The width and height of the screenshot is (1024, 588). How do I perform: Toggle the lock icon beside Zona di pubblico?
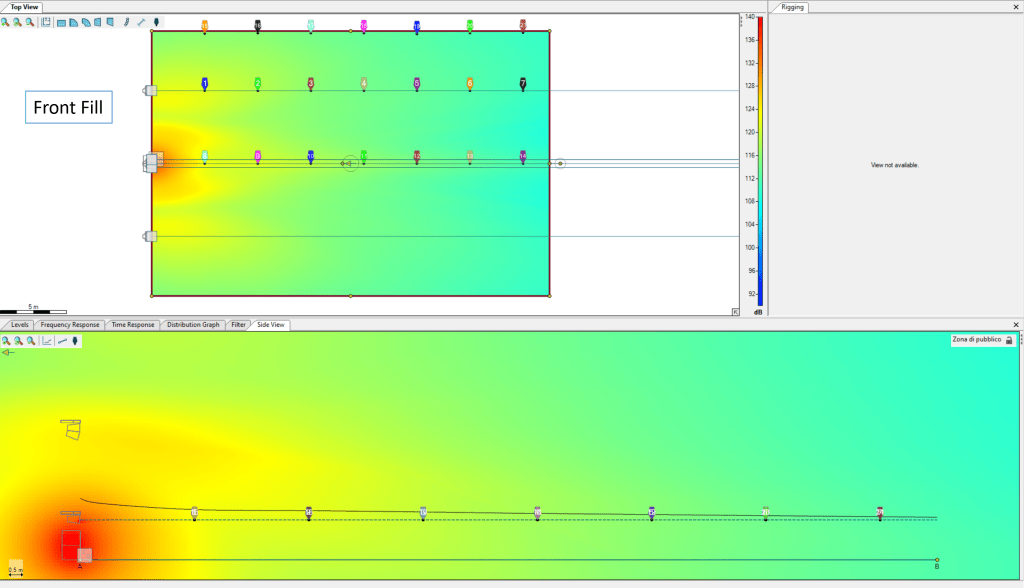point(1009,341)
